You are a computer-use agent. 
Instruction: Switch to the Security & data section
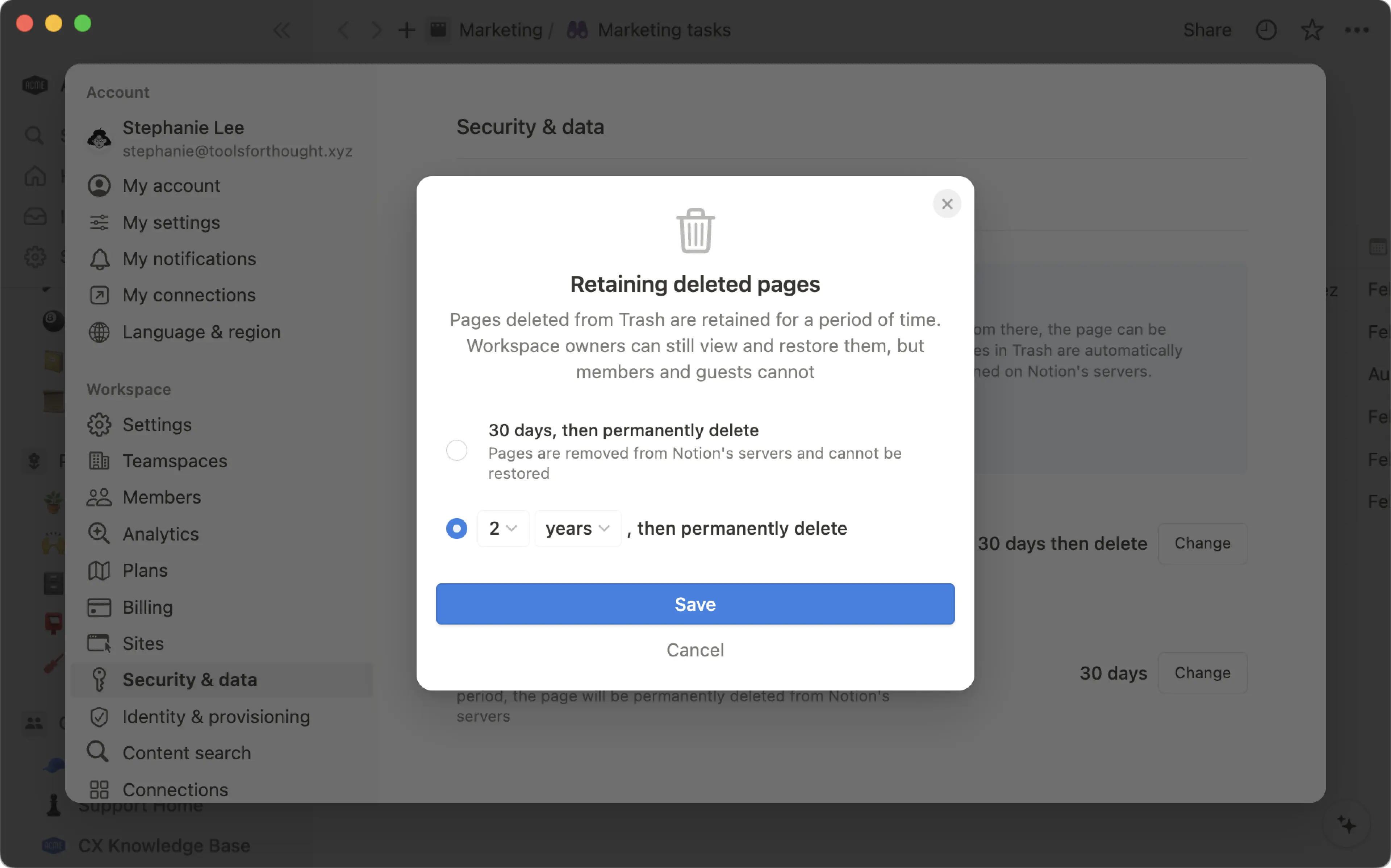tap(190, 679)
